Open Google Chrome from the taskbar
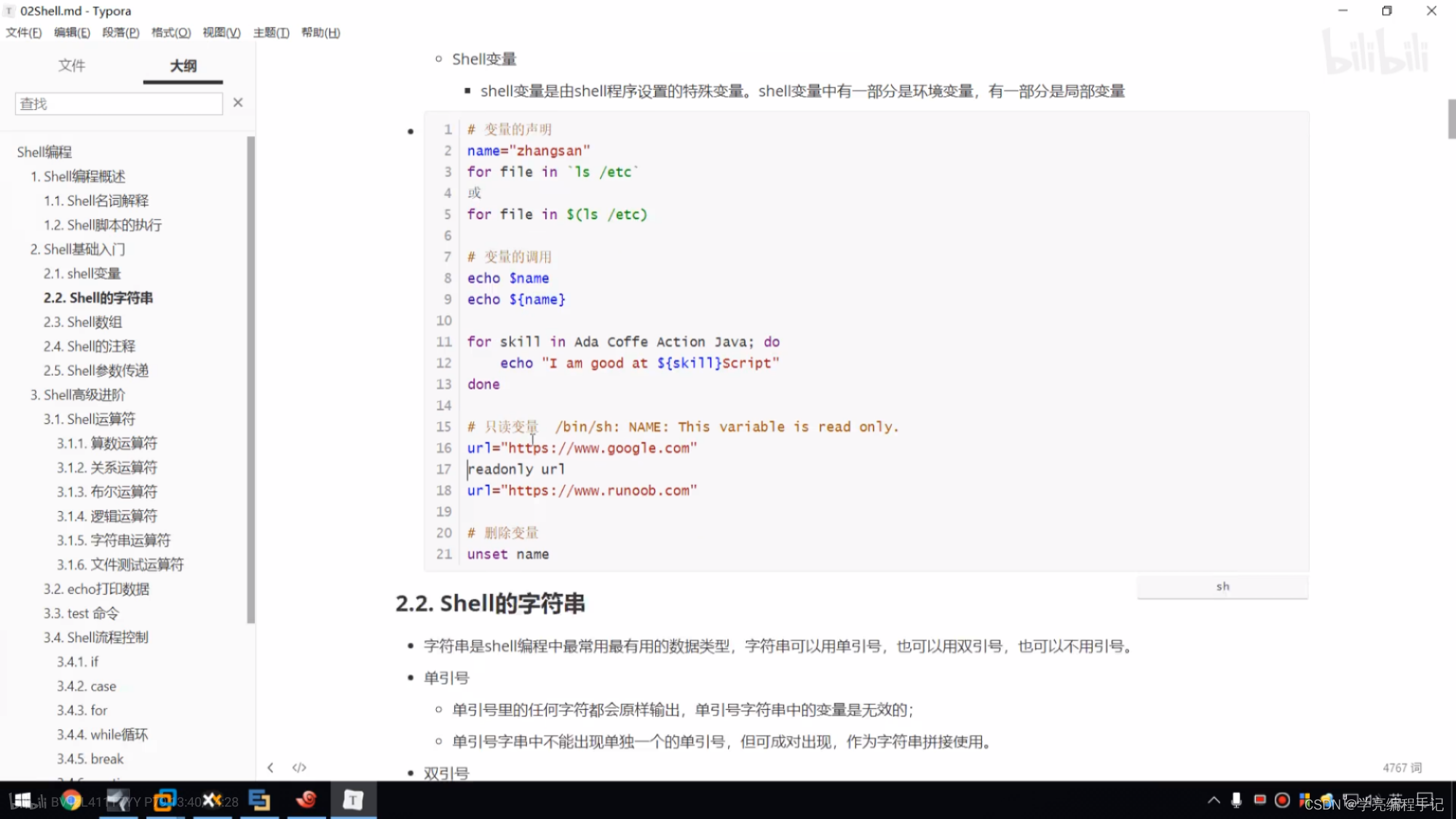 click(x=71, y=801)
